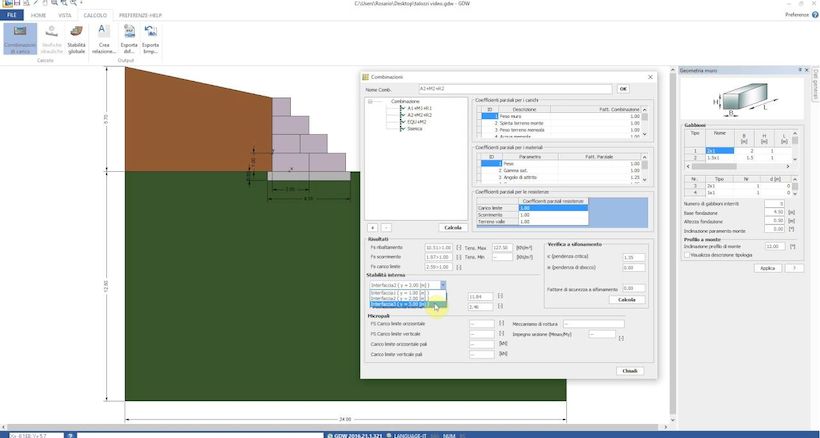The image size is (820, 438).
Task: Click the Verifiche idrauliche ribbon icon
Action: click(52, 39)
